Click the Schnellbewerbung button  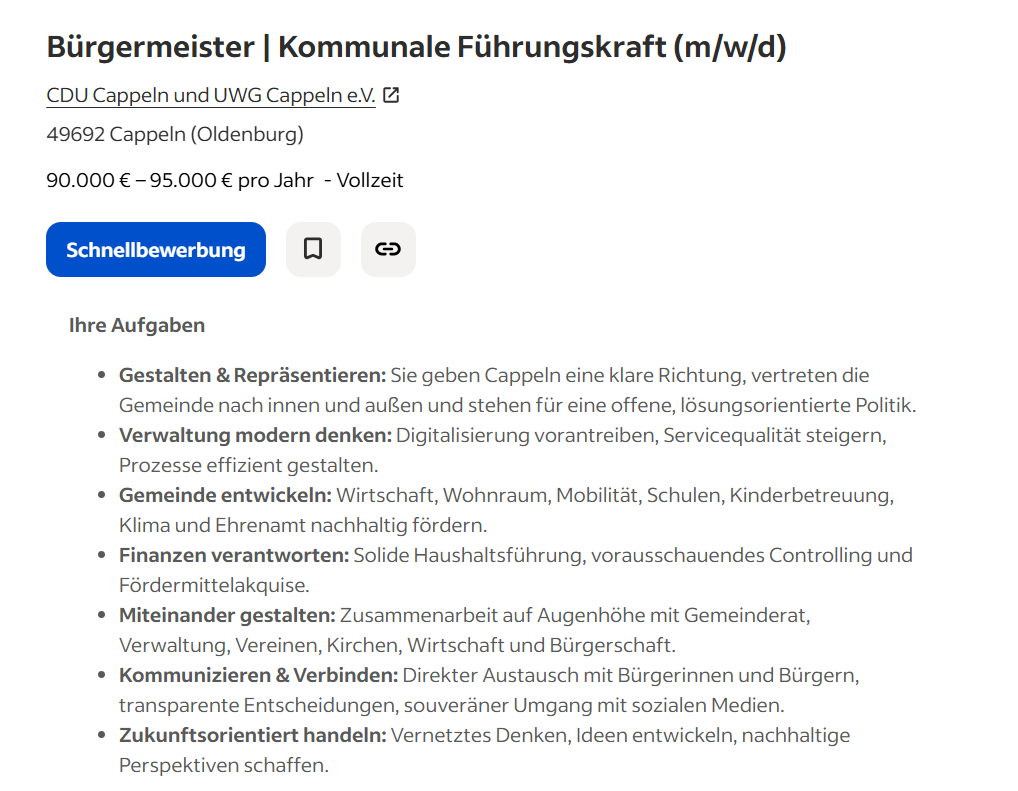coord(155,249)
